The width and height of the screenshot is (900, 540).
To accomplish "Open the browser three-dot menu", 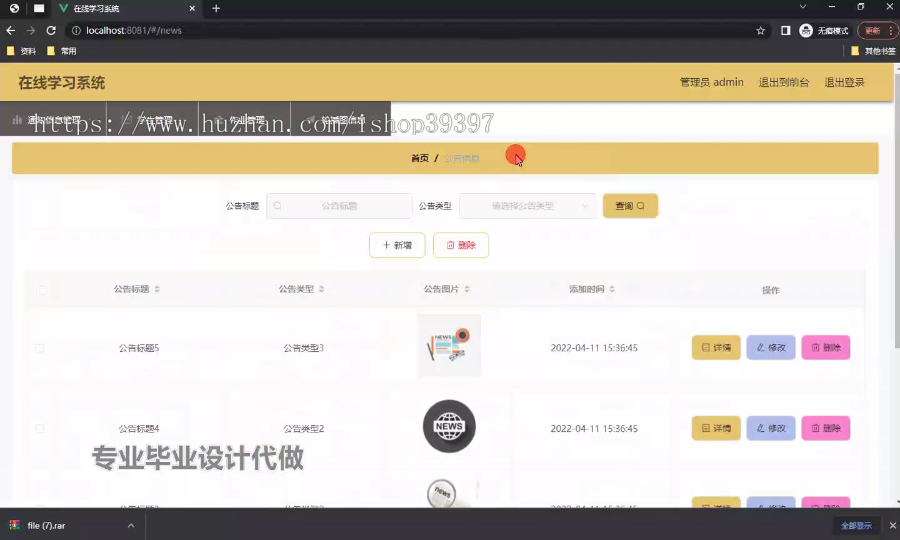I will [891, 30].
